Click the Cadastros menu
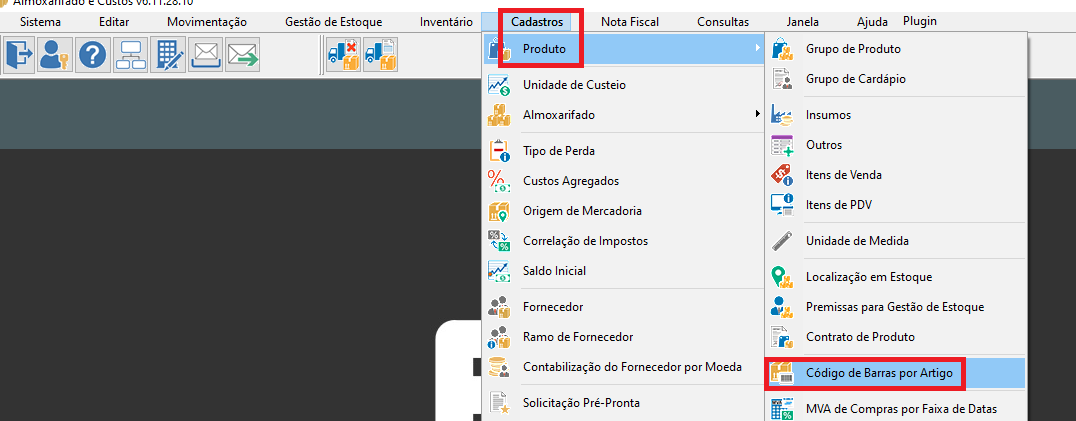The height and width of the screenshot is (421, 1076). point(537,22)
